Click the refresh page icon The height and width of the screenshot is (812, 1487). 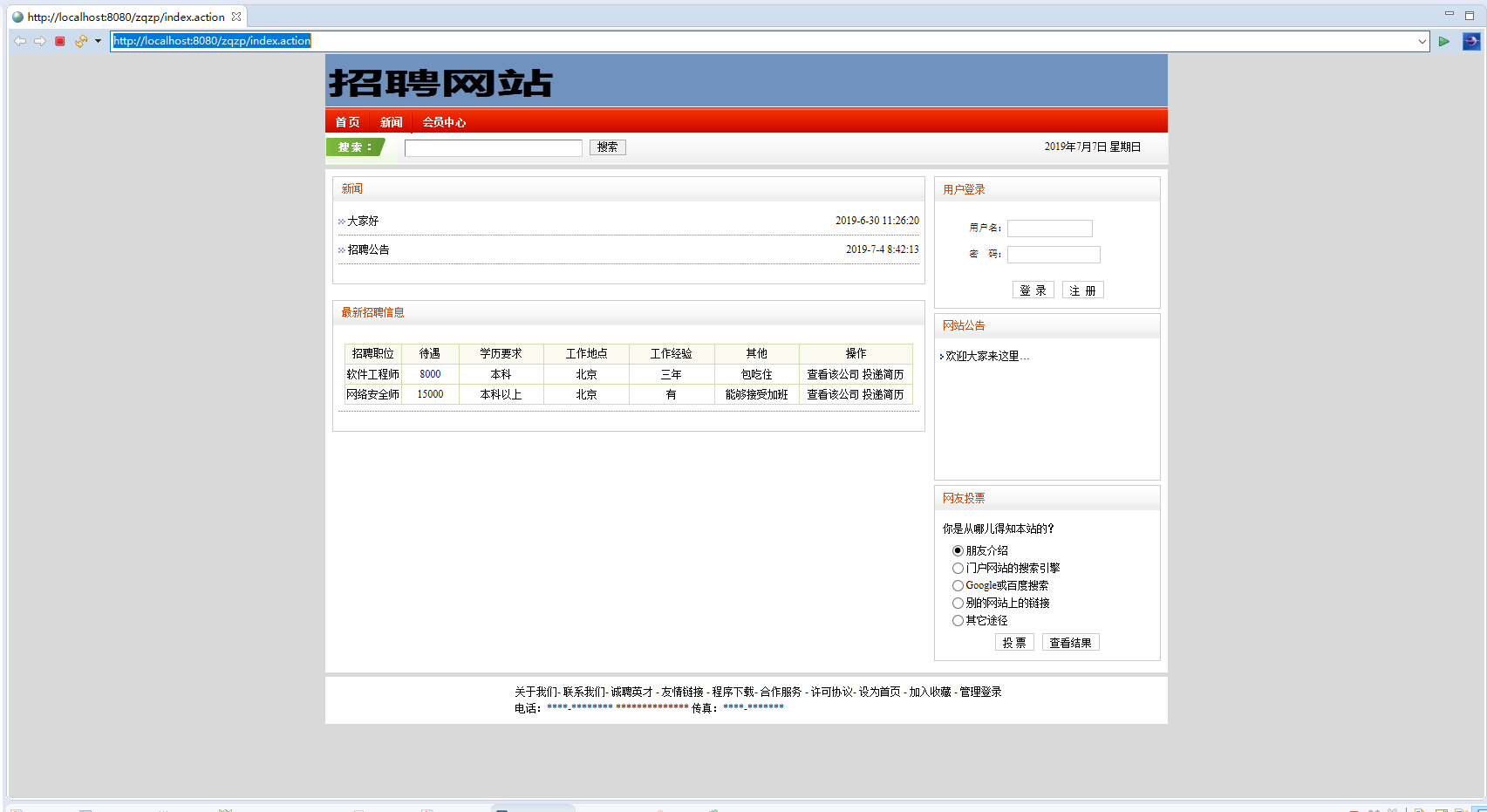tap(80, 41)
